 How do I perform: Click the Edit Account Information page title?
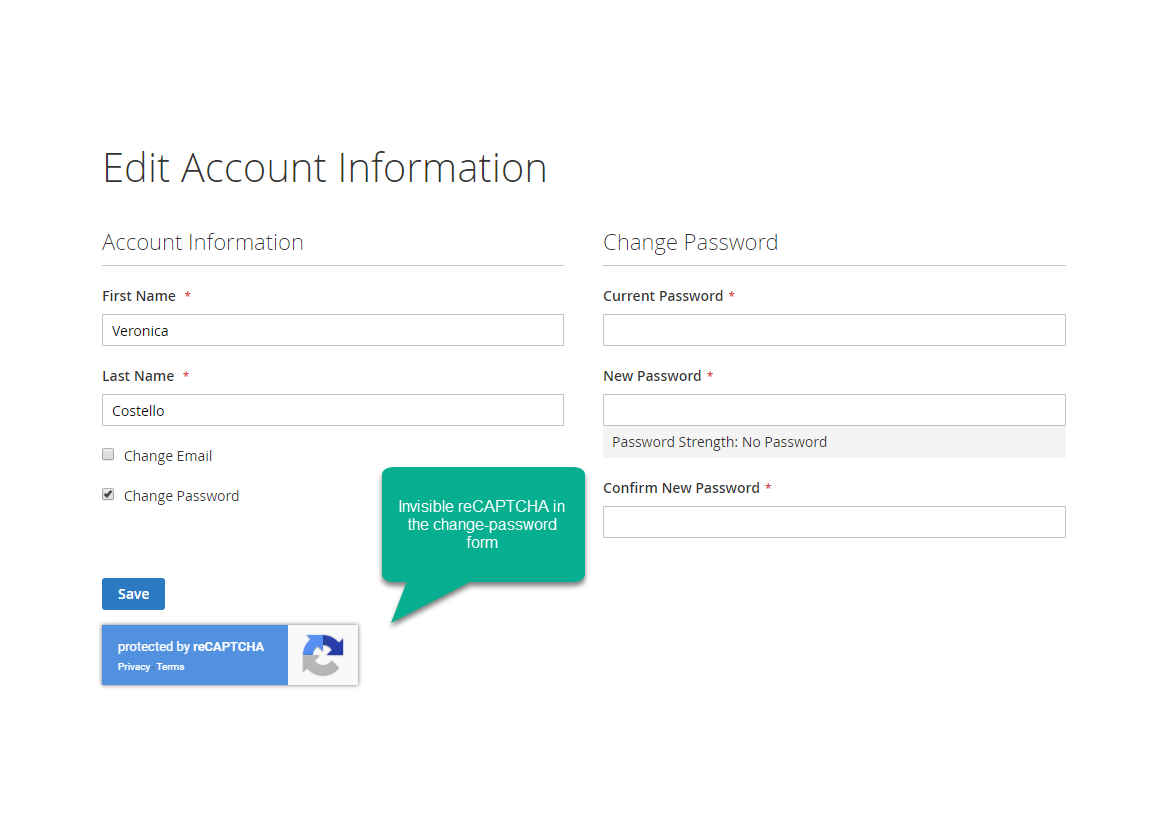[x=325, y=168]
